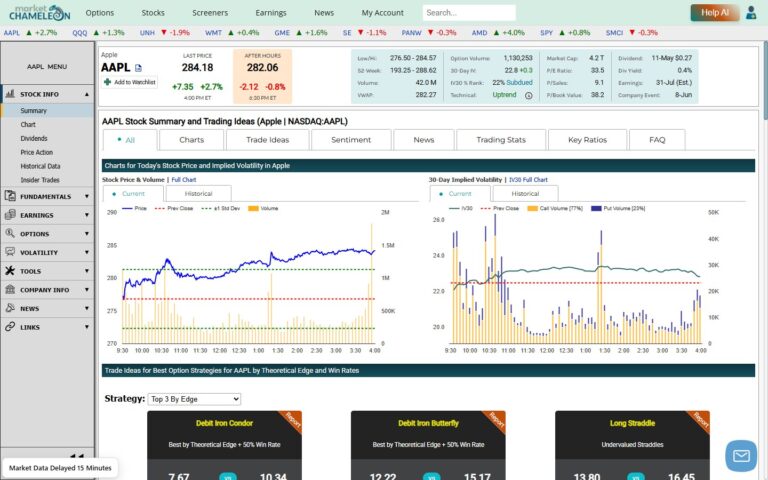Expand the Options sidebar section arrow
The height and width of the screenshot is (480, 768).
pyautogui.click(x=87, y=234)
